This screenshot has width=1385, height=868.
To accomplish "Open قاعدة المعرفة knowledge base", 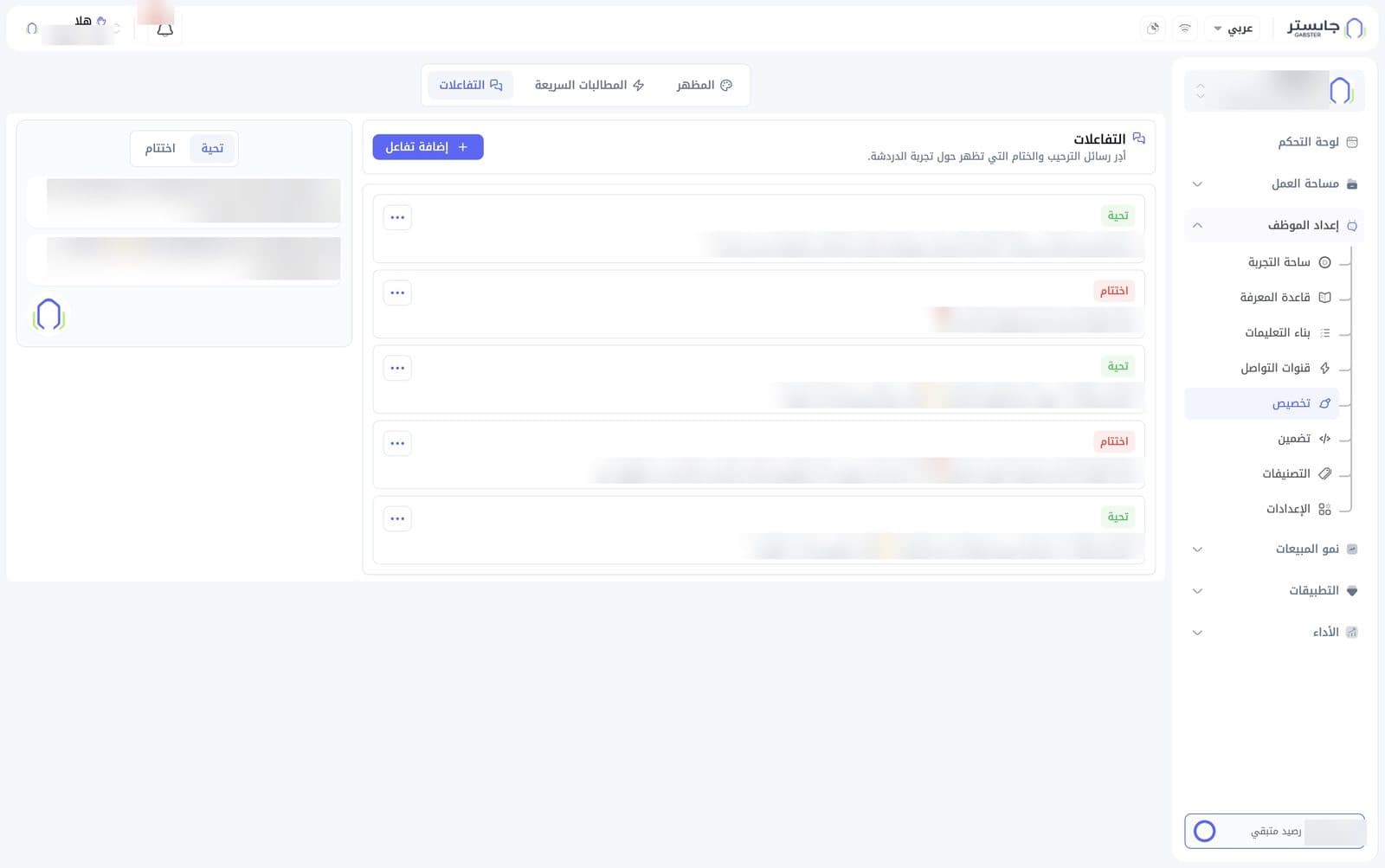I will click(1261, 298).
